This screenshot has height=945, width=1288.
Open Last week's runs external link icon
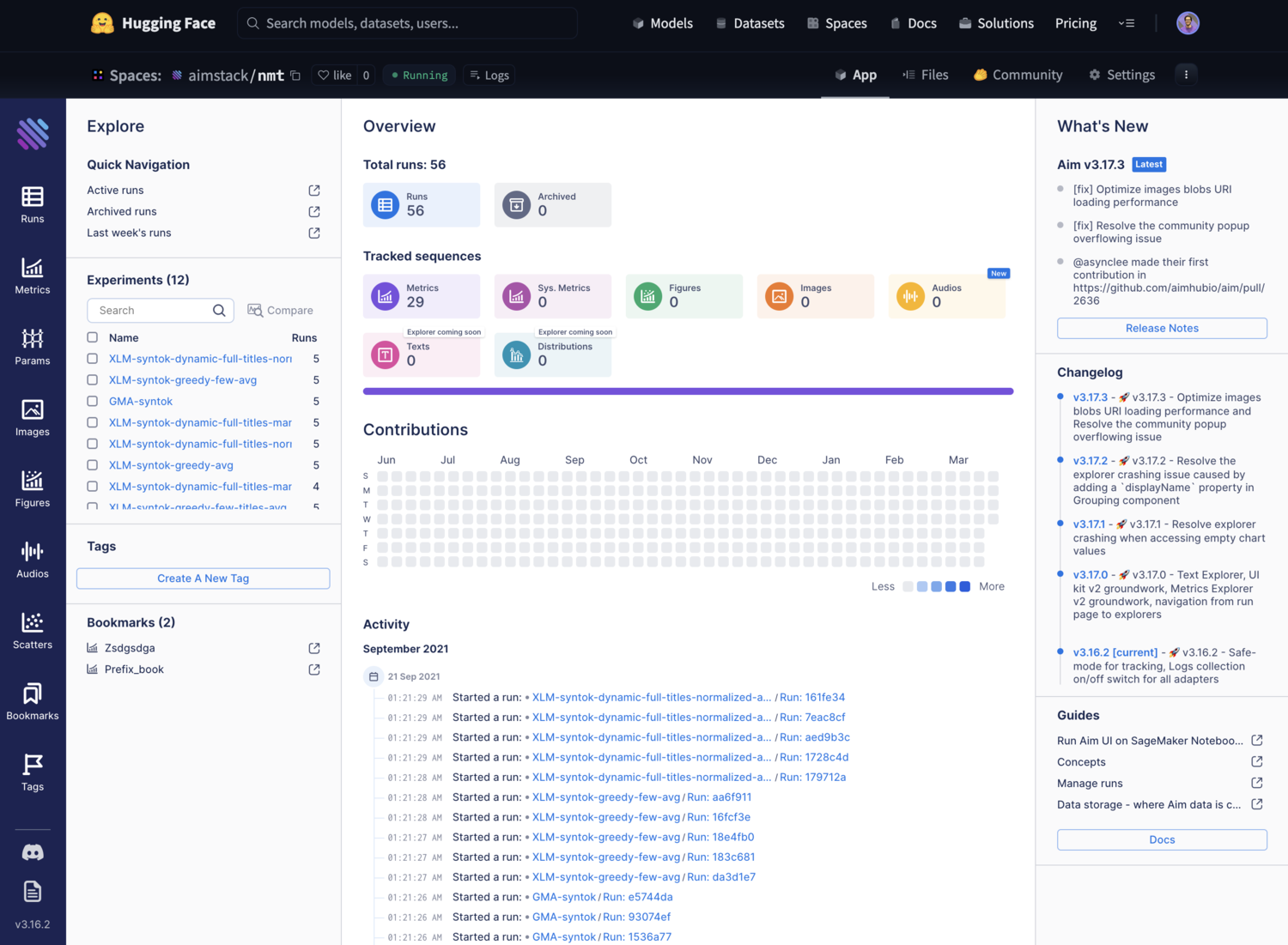click(314, 233)
